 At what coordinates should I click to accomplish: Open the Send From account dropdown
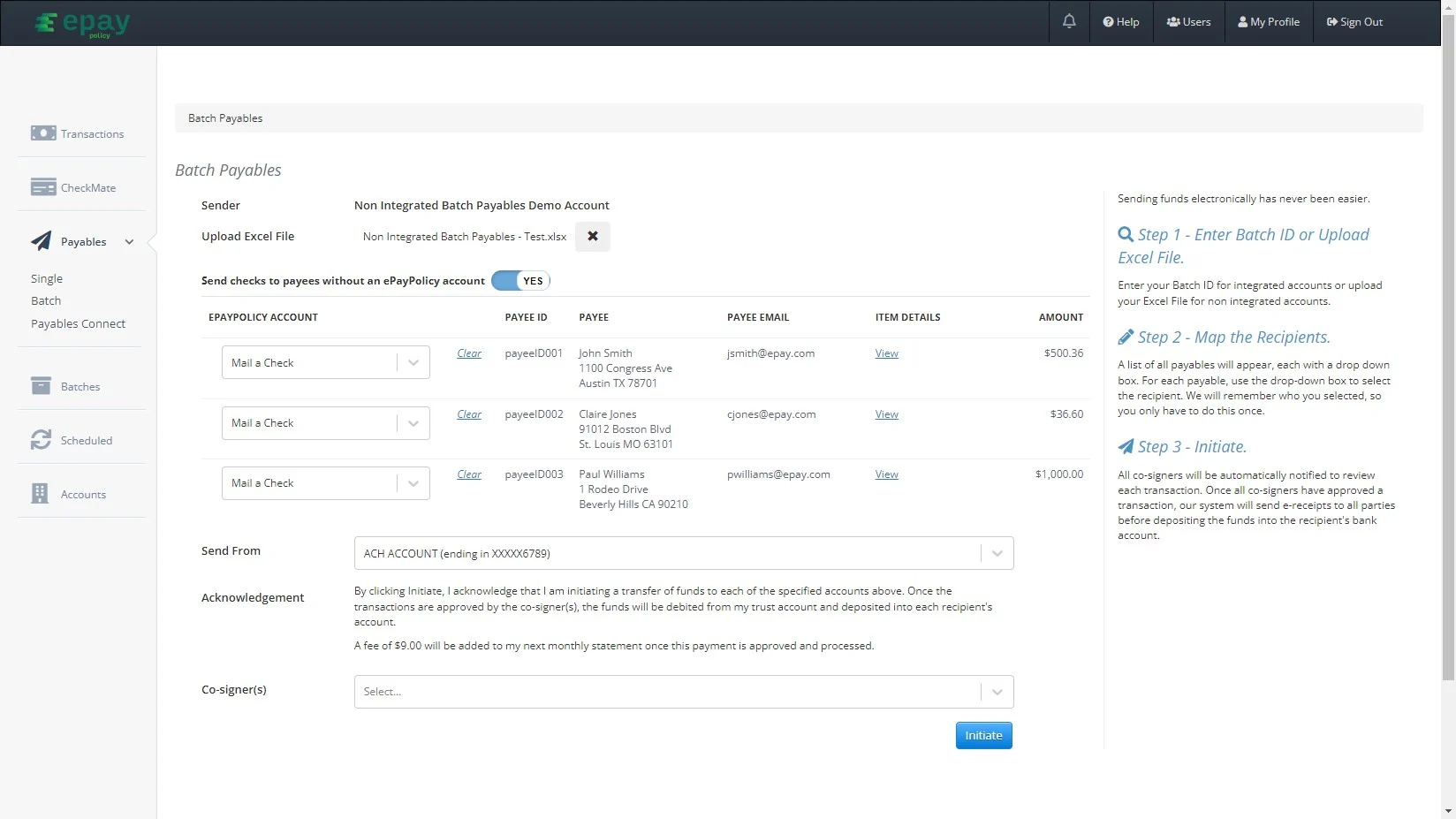(684, 553)
